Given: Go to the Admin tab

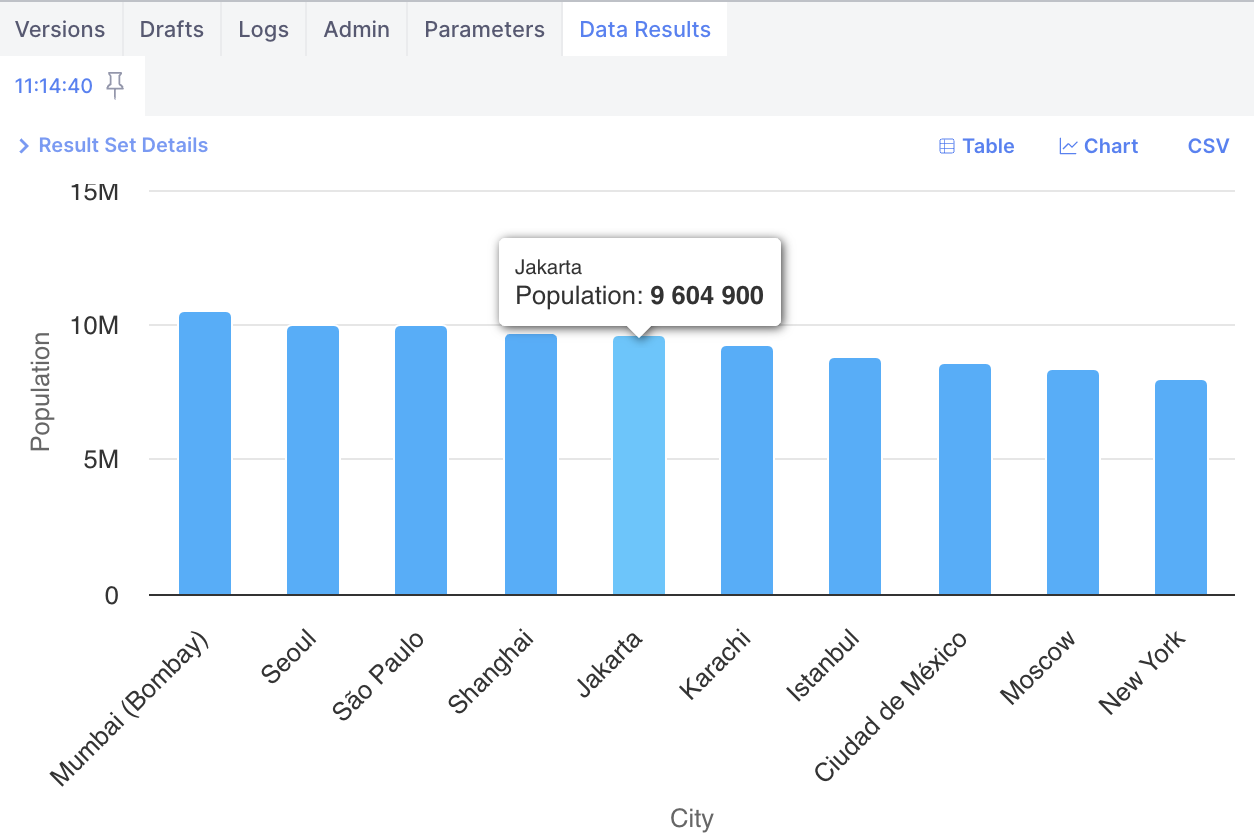Looking at the screenshot, I should coord(356,29).
